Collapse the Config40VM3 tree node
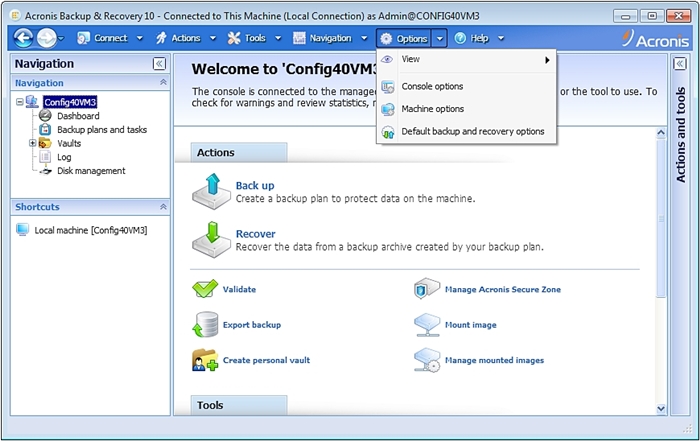Screen dimensions: 700x441 20,102
